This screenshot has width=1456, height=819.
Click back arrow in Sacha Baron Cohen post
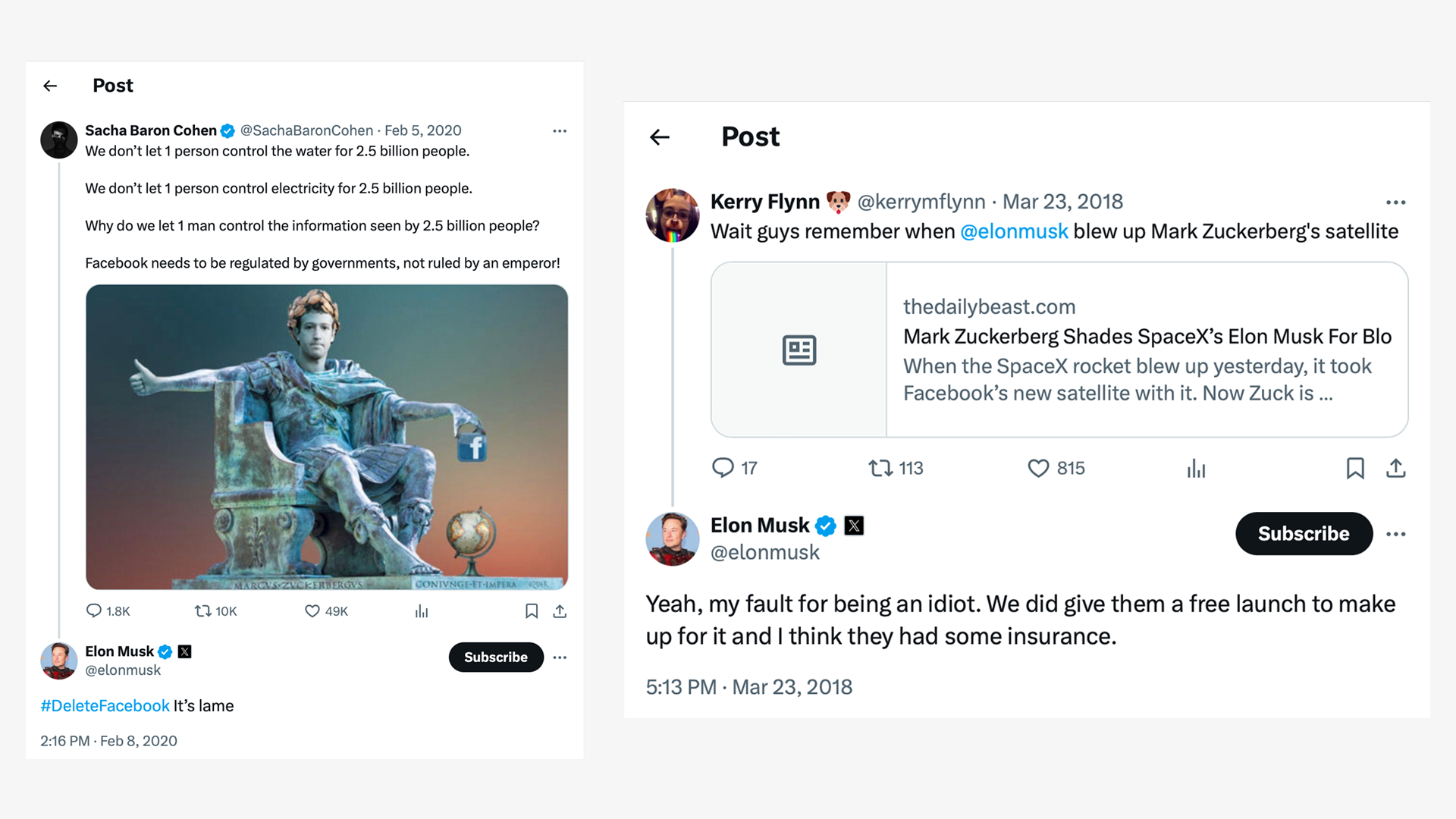(50, 86)
